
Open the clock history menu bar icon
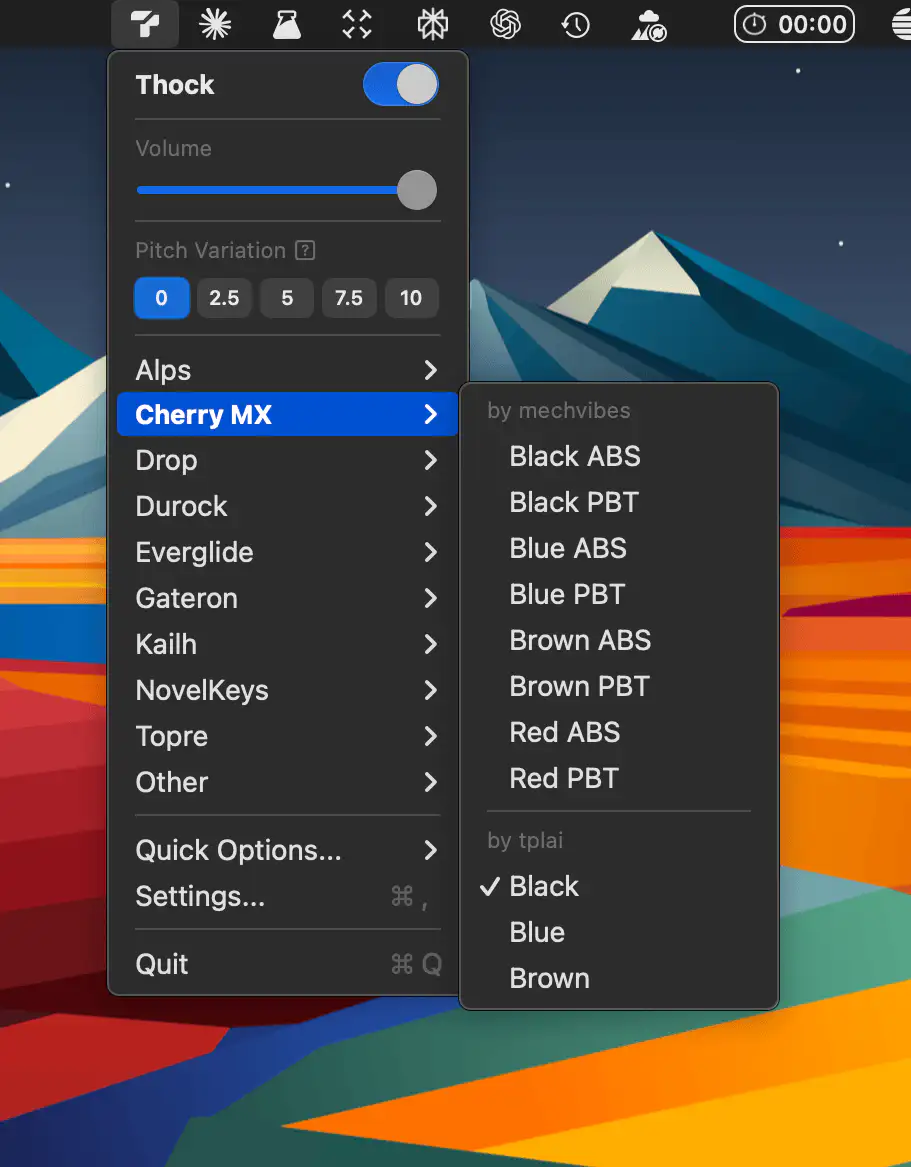575,24
